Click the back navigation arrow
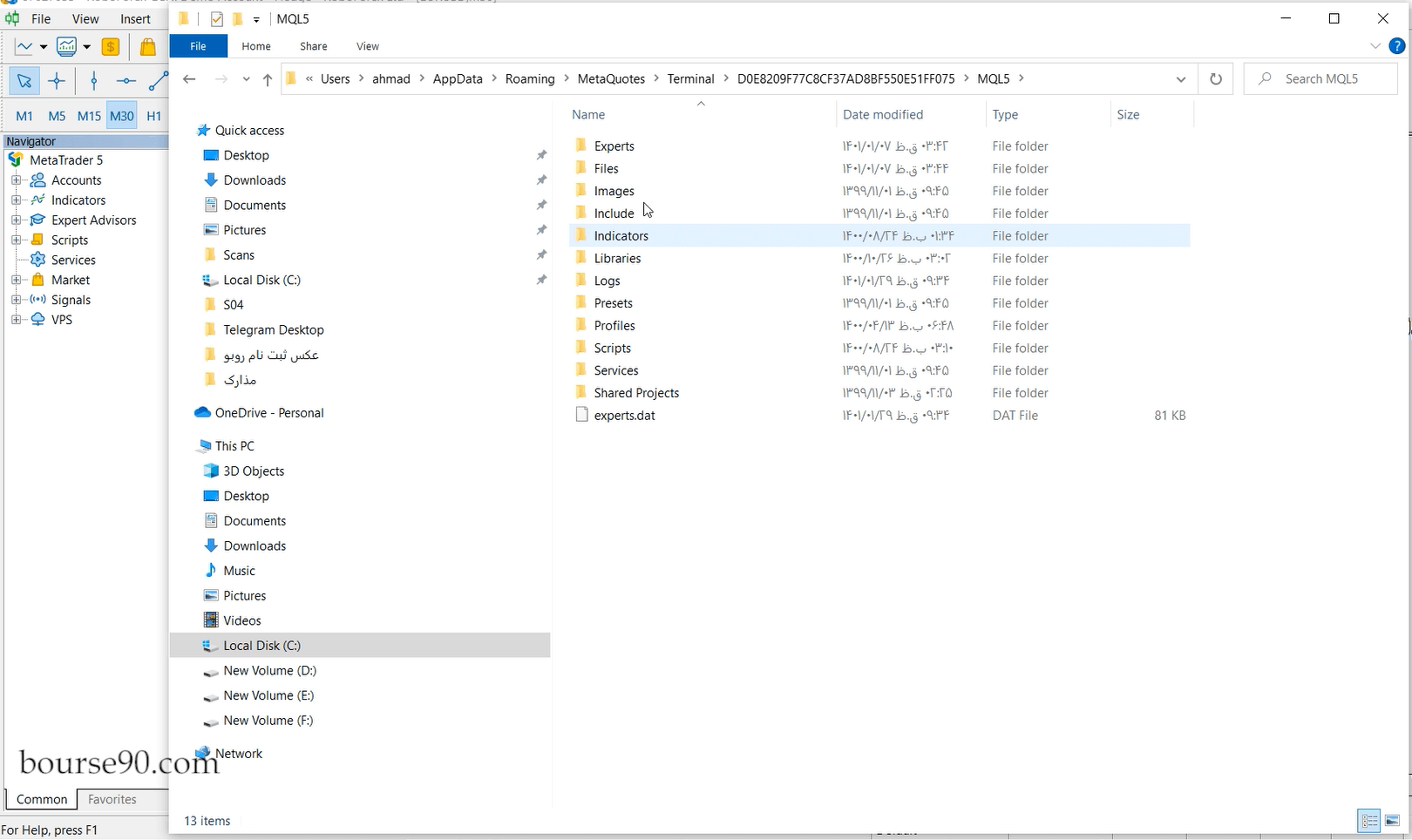This screenshot has height=840, width=1412. tap(189, 79)
